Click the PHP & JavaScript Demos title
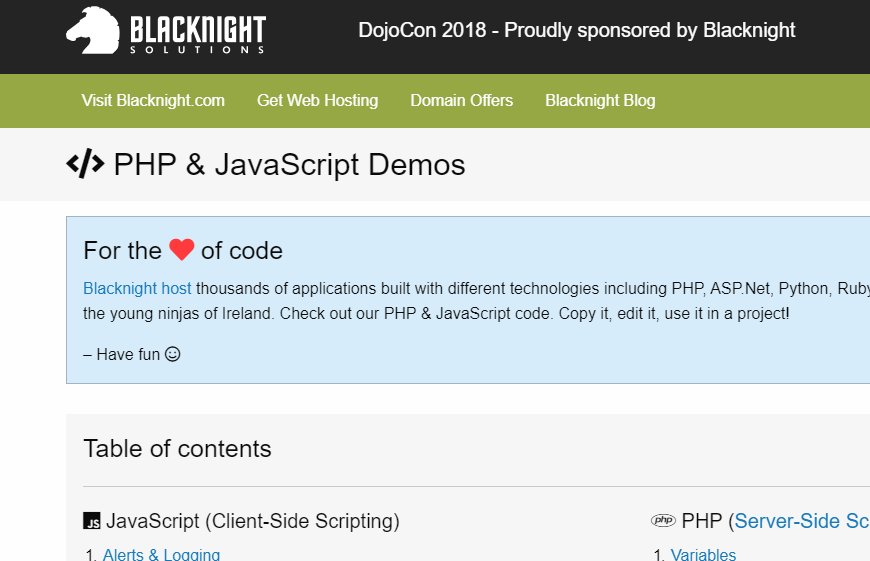870x561 pixels. point(289,165)
